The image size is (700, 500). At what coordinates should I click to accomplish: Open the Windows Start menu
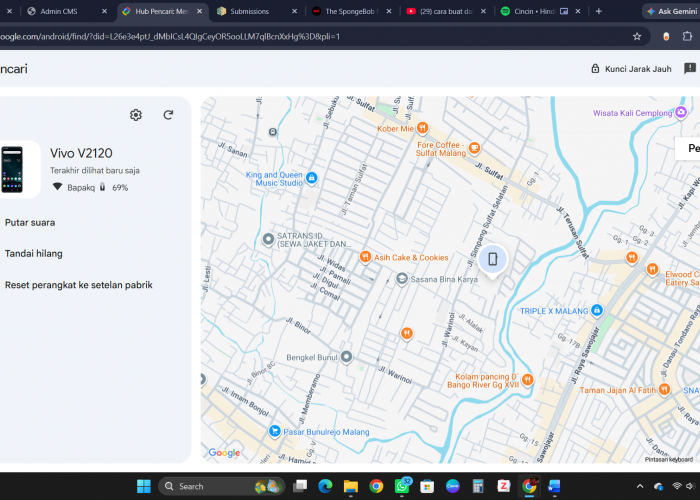pyautogui.click(x=144, y=486)
